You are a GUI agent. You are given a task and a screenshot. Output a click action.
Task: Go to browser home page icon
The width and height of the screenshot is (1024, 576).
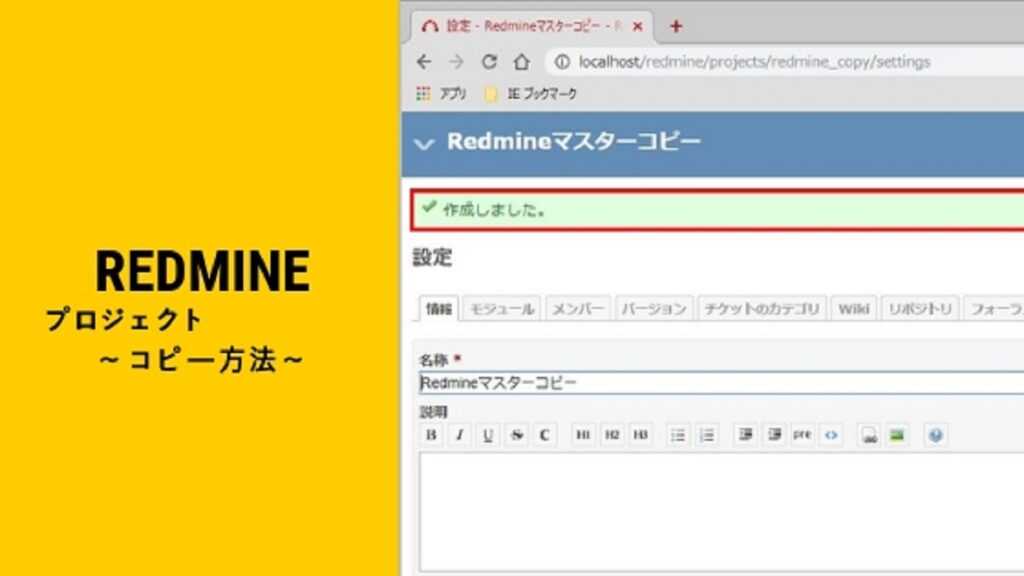521,62
